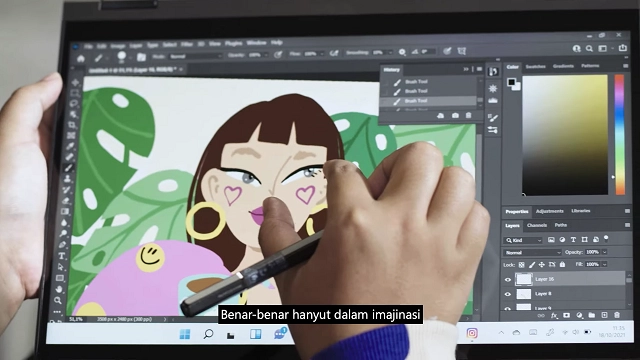Open the Window menu
640x360 pixels.
(256, 43)
